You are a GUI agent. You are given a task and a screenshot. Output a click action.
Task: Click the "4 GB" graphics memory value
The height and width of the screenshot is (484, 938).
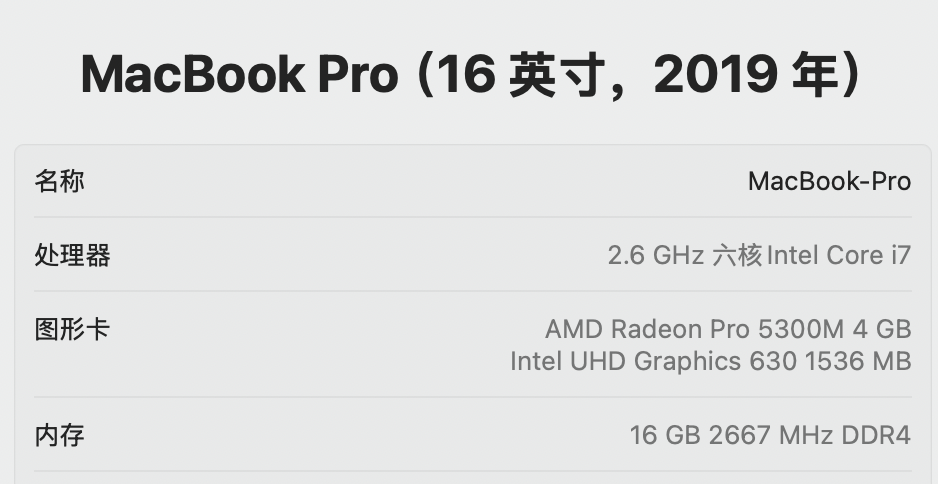tap(883, 328)
